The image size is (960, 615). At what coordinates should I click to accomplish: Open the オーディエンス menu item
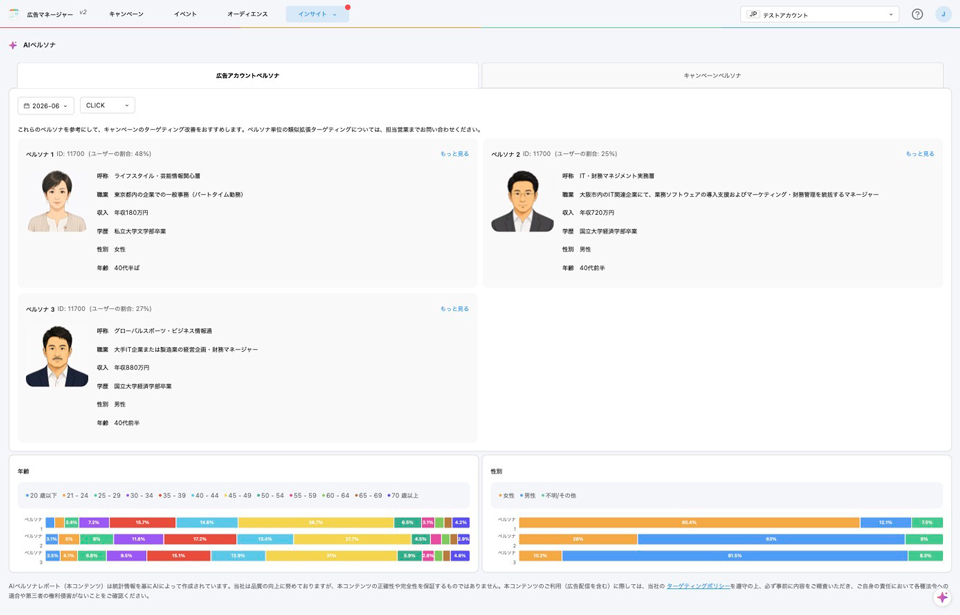click(247, 14)
